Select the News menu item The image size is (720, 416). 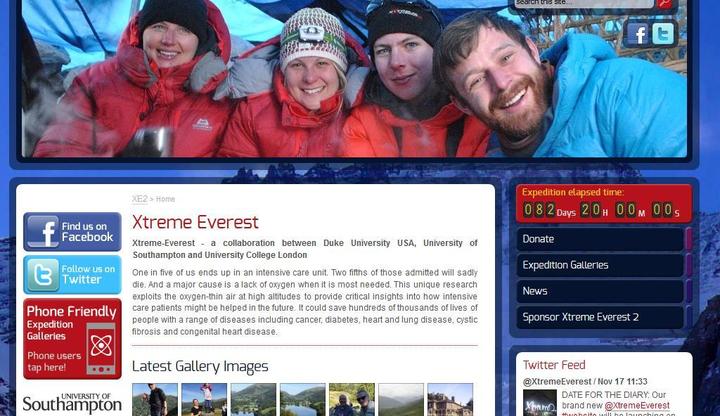(601, 291)
